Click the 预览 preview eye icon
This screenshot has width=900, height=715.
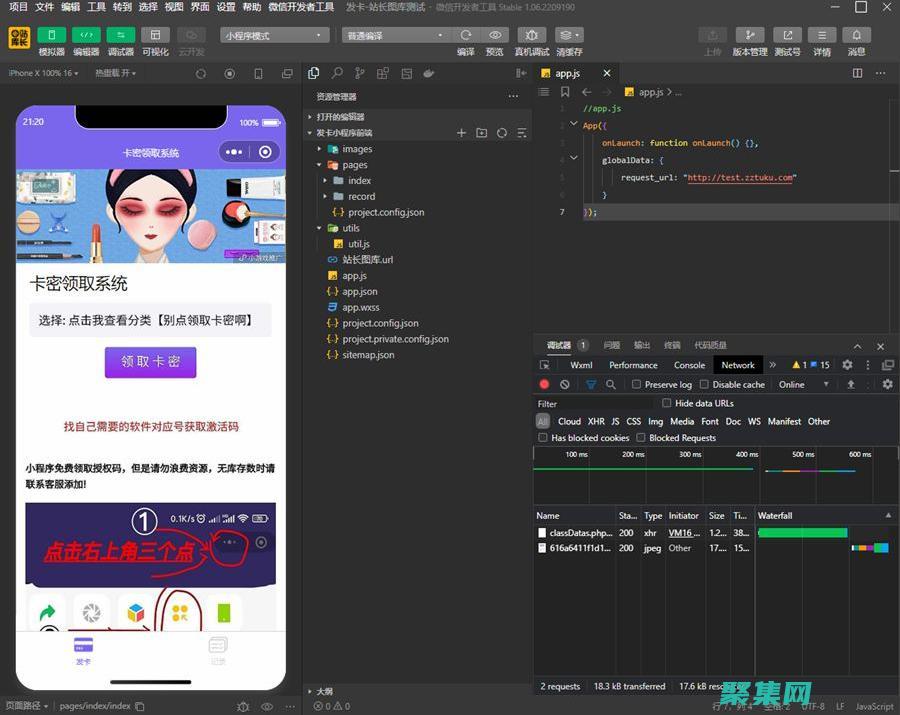click(x=494, y=35)
